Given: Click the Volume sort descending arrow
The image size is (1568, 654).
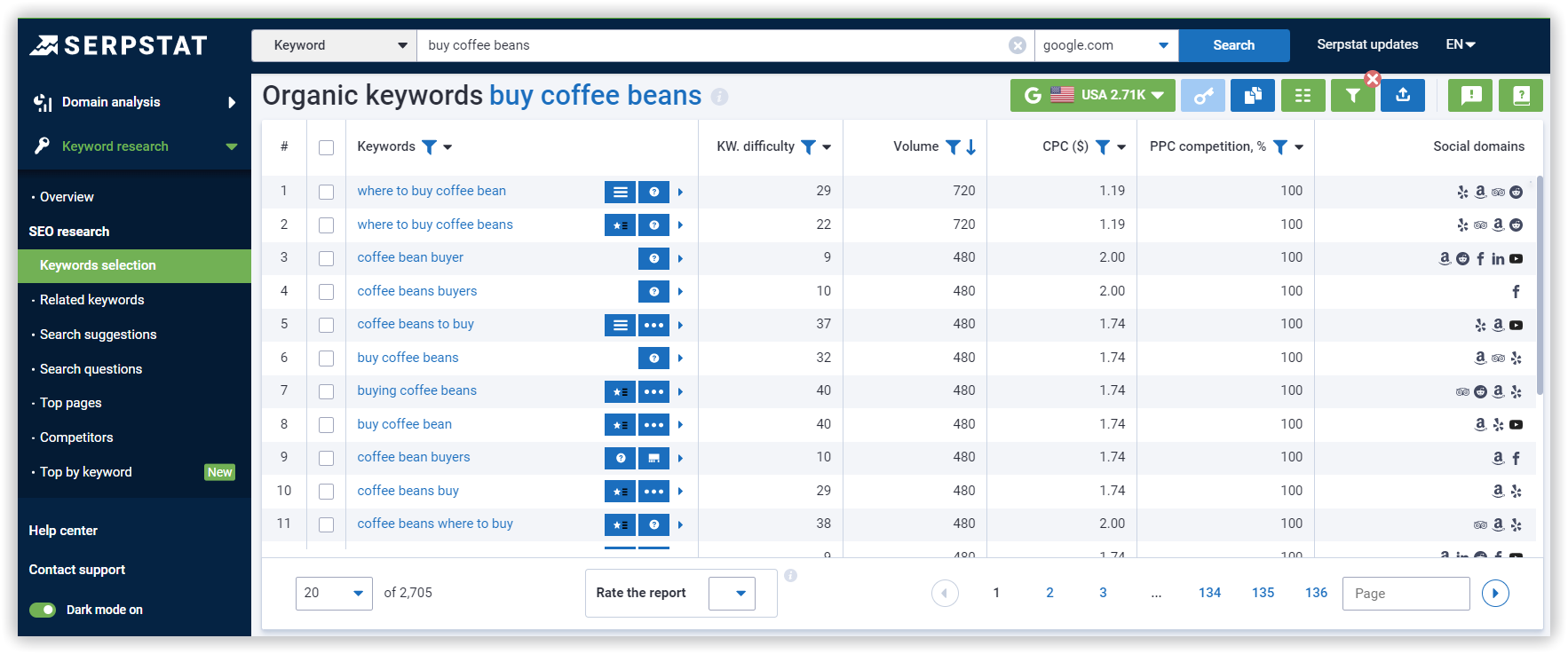Looking at the screenshot, I should pos(971,146).
